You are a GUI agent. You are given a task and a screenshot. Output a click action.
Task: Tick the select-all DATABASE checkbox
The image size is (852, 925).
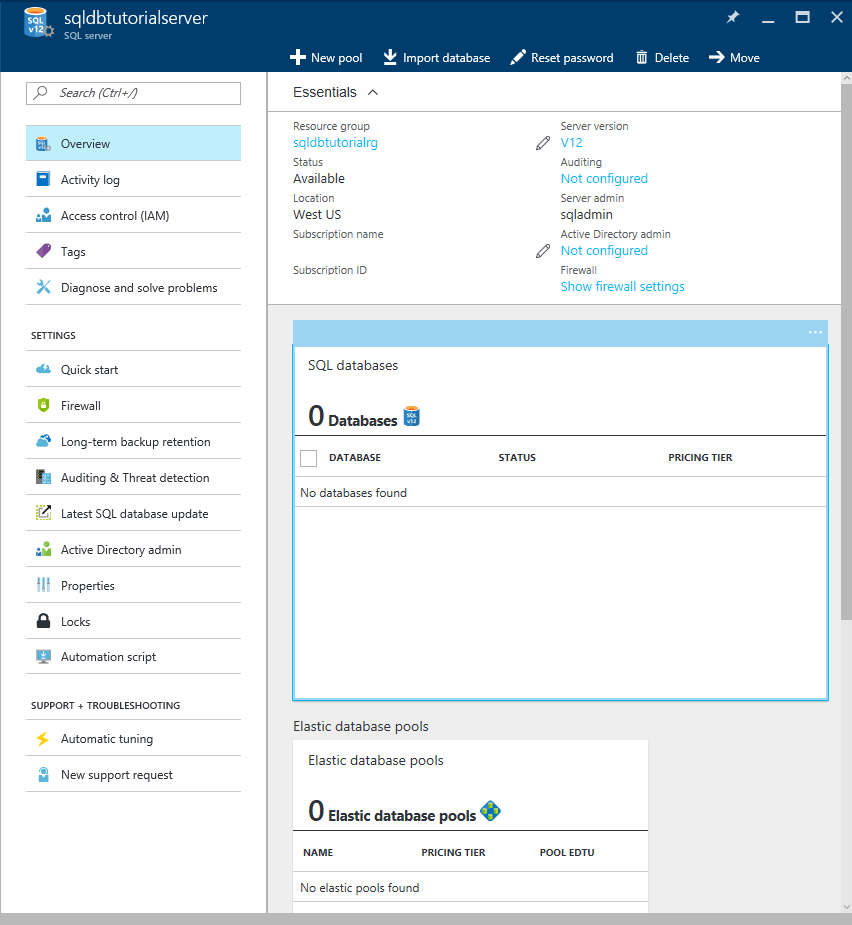(308, 458)
